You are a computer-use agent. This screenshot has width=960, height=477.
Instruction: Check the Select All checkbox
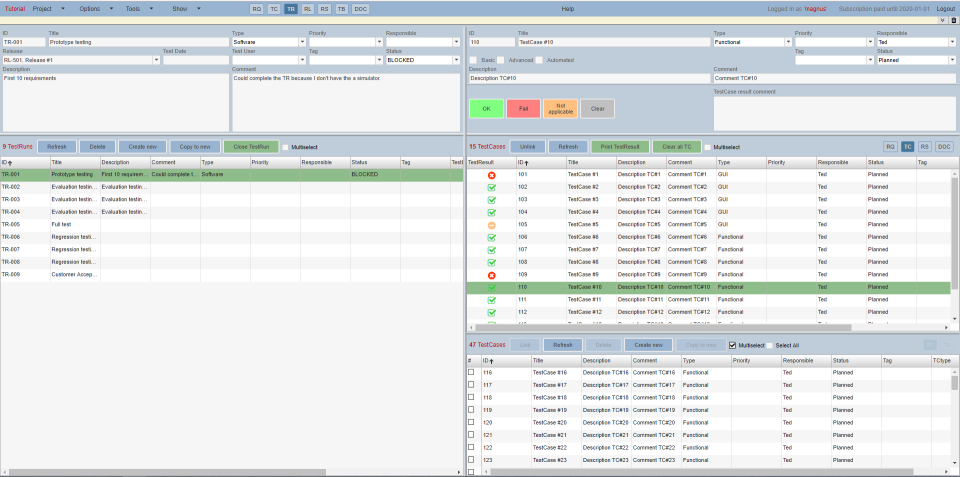[770, 345]
